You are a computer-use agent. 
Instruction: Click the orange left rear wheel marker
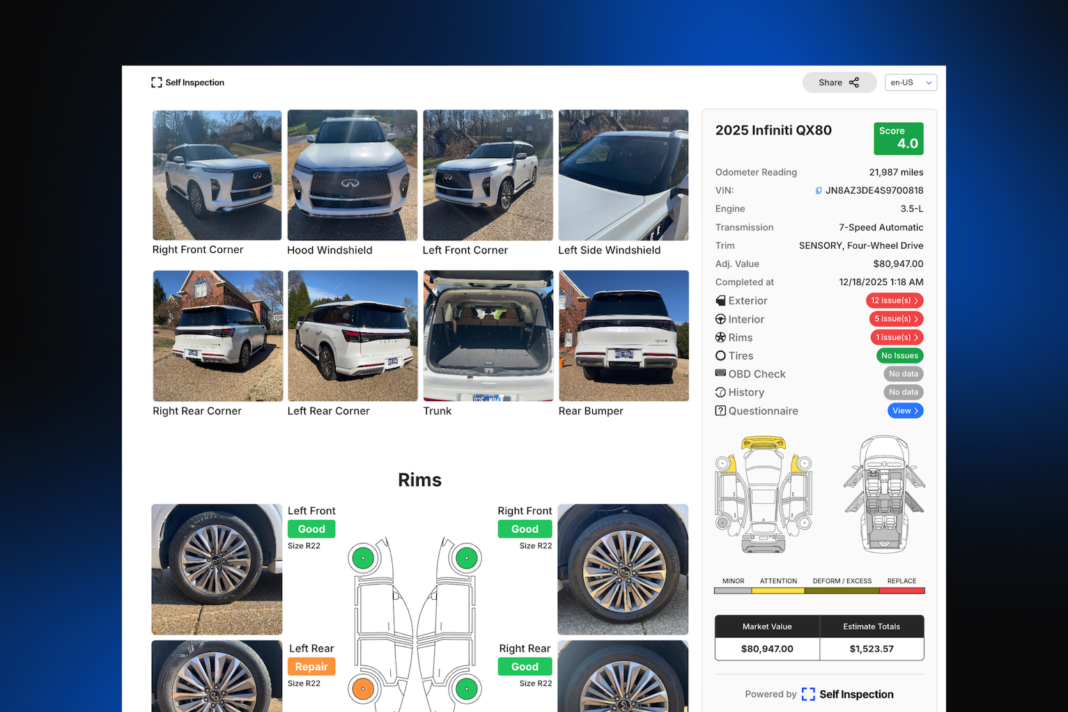click(363, 689)
